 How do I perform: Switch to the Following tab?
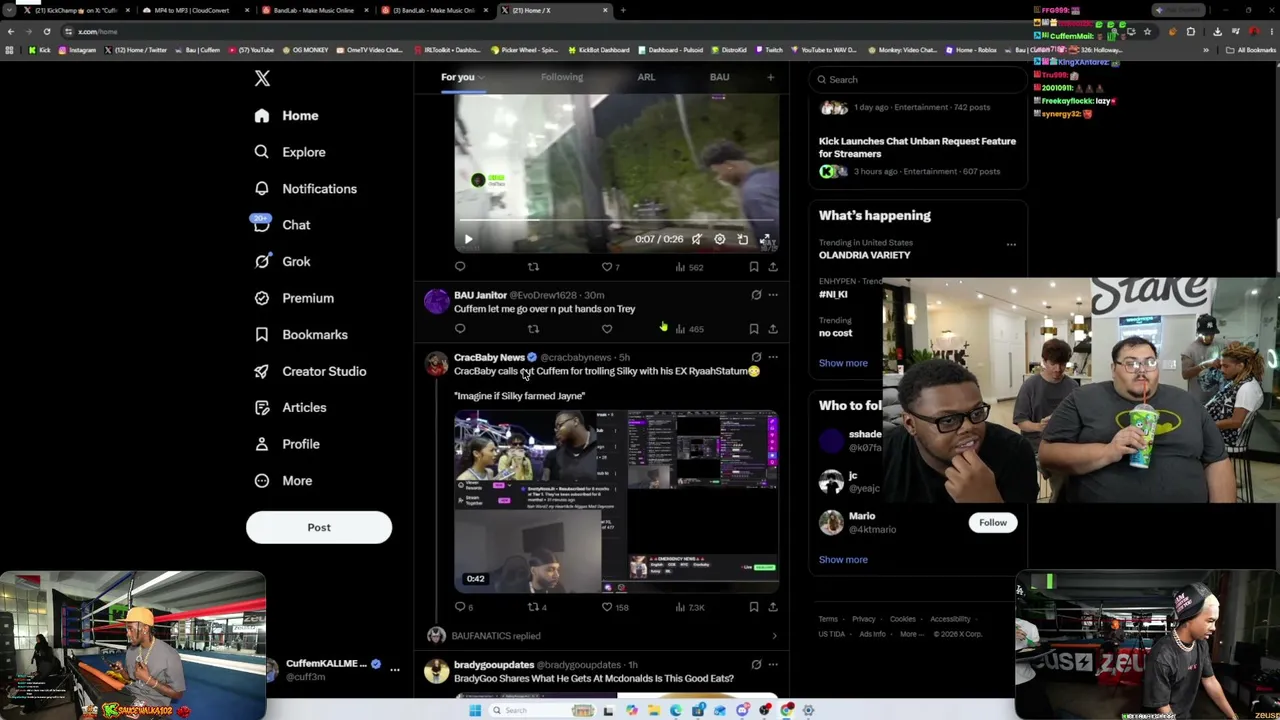[x=562, y=77]
